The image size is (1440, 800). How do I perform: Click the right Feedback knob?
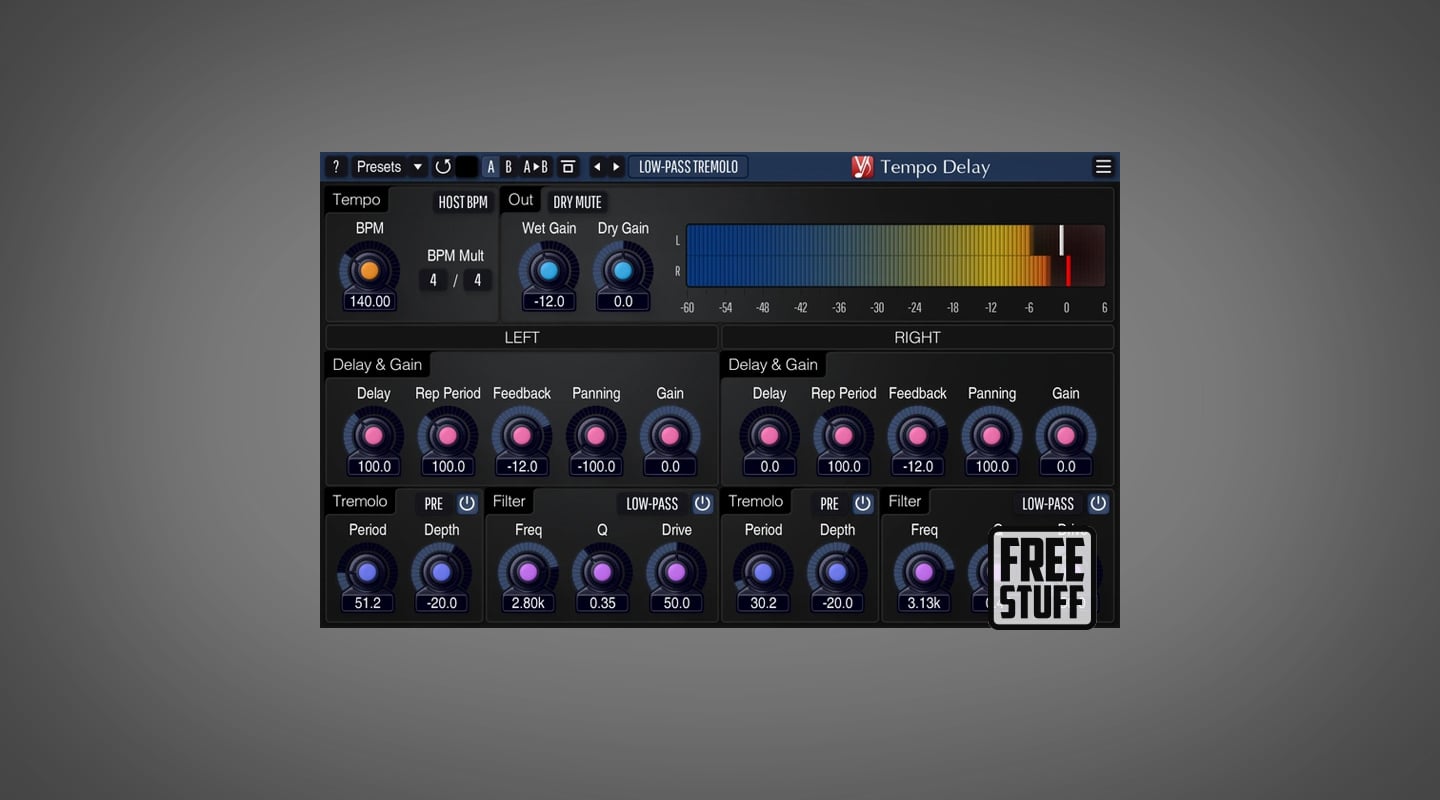(x=917, y=436)
